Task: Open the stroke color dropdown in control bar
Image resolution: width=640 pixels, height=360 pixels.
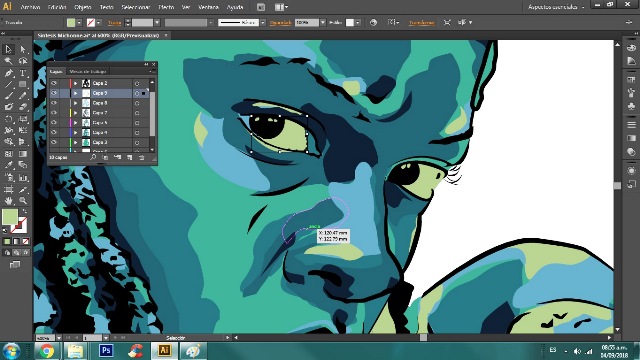Action: click(99, 23)
